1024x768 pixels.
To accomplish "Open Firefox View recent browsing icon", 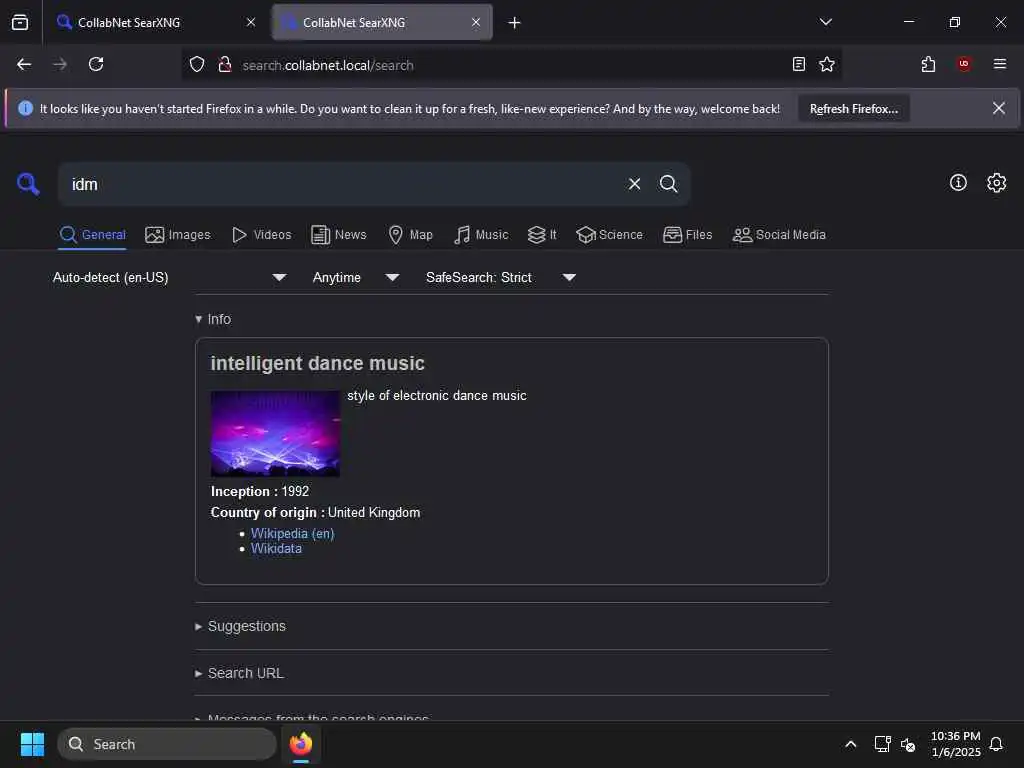I will [x=20, y=22].
